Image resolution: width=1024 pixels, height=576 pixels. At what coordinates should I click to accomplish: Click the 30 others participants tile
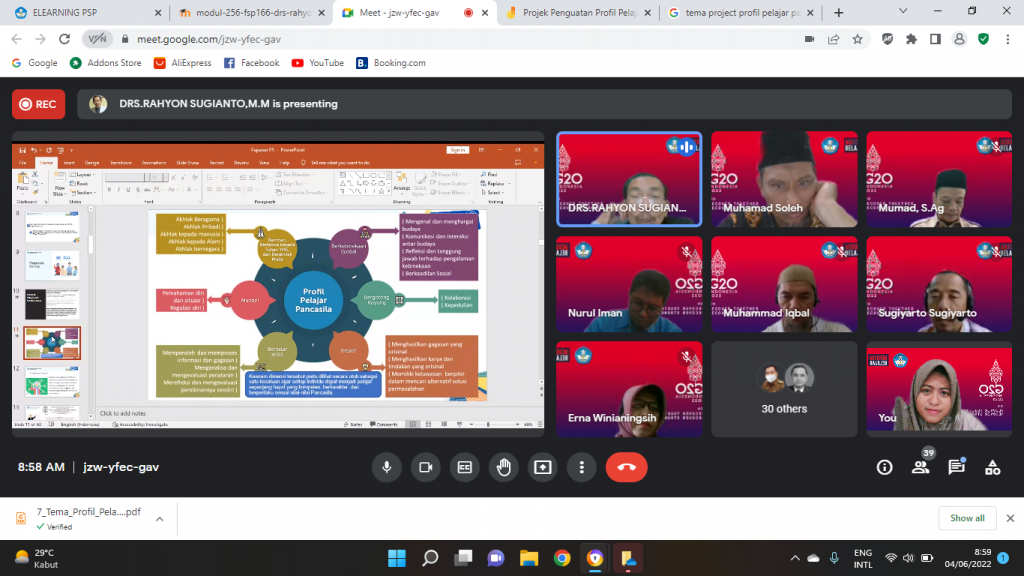tap(783, 388)
